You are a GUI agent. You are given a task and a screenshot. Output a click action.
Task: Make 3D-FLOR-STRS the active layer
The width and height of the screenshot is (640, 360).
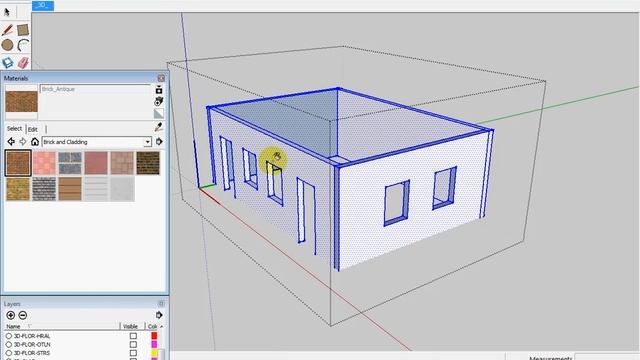9,353
